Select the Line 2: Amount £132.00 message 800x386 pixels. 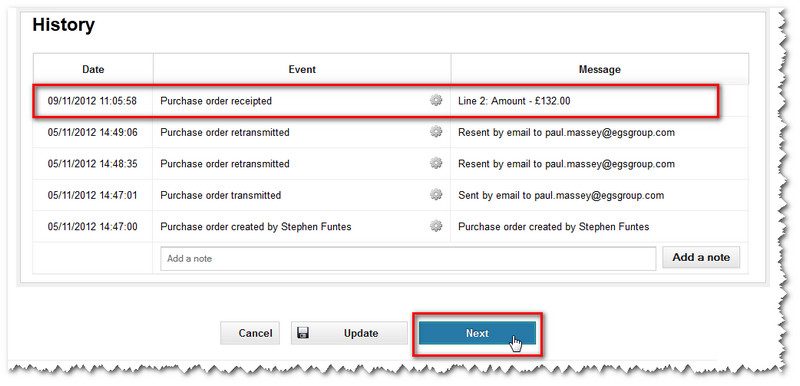click(x=514, y=101)
